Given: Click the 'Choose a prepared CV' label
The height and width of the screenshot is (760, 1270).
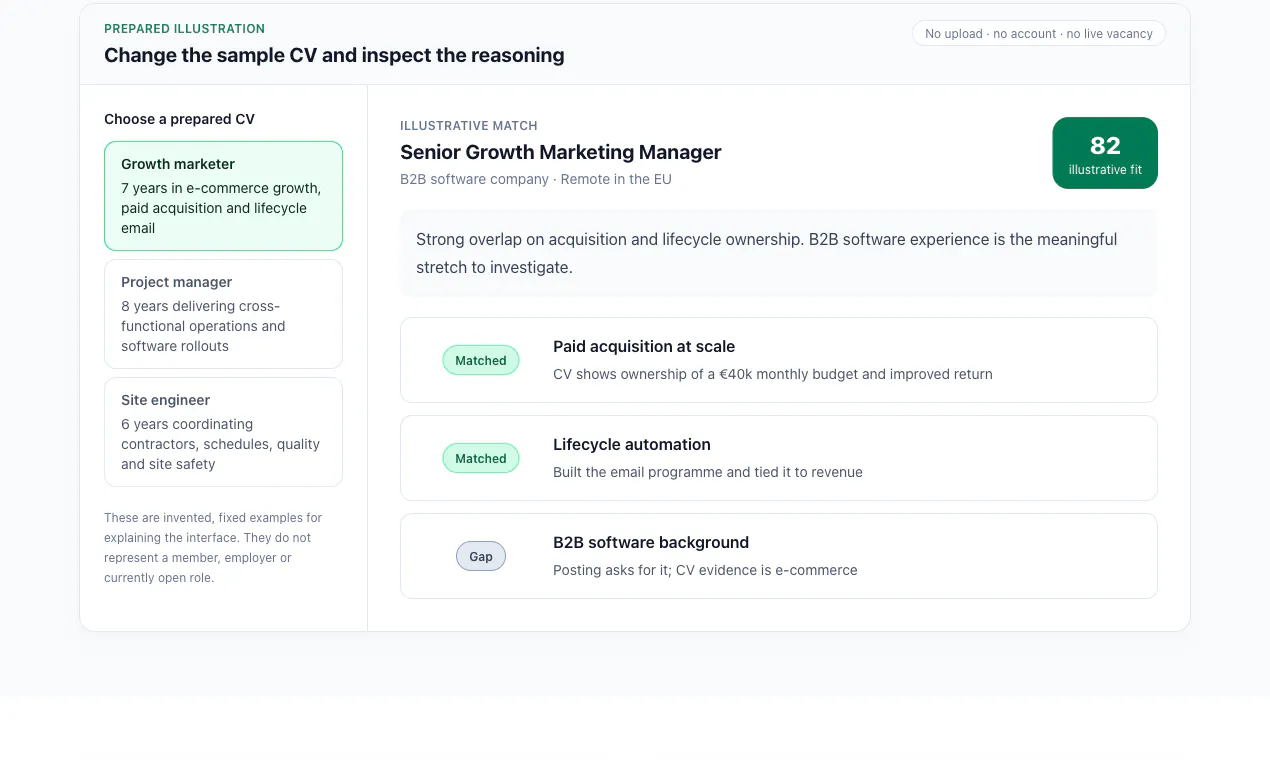Looking at the screenshot, I should pos(180,119).
